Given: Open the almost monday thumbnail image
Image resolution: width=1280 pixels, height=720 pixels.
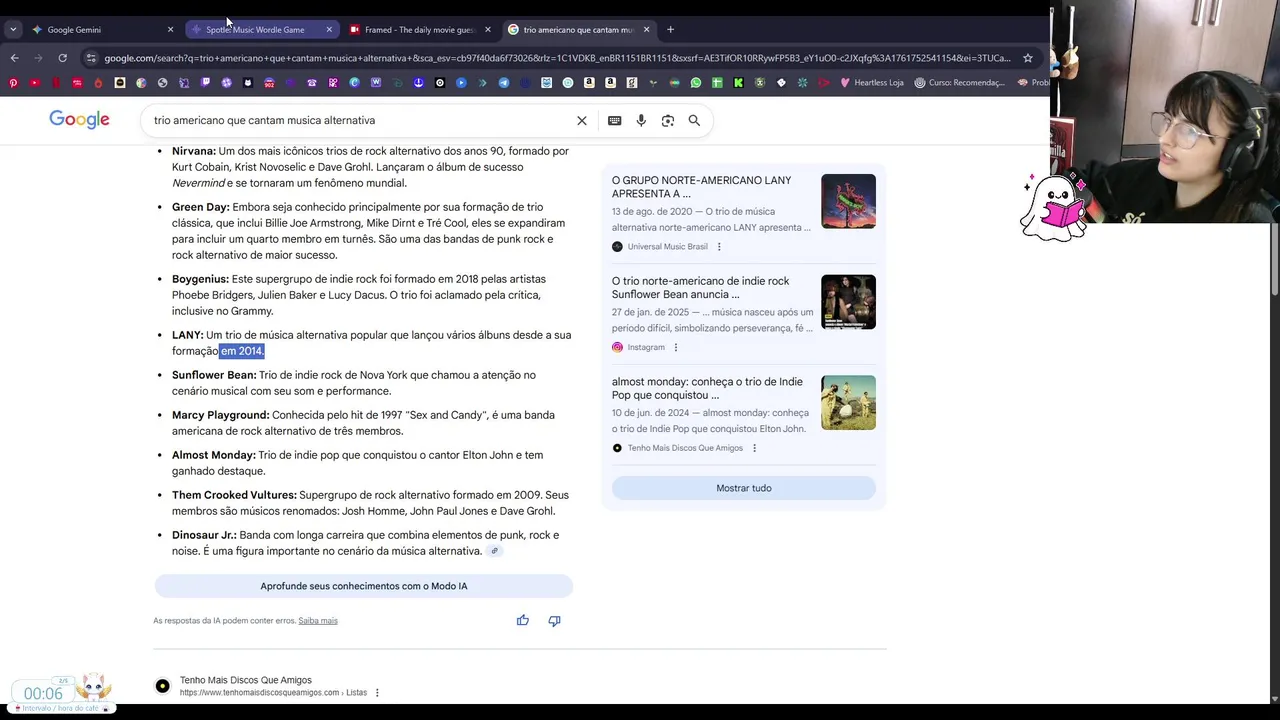Looking at the screenshot, I should tap(848, 402).
